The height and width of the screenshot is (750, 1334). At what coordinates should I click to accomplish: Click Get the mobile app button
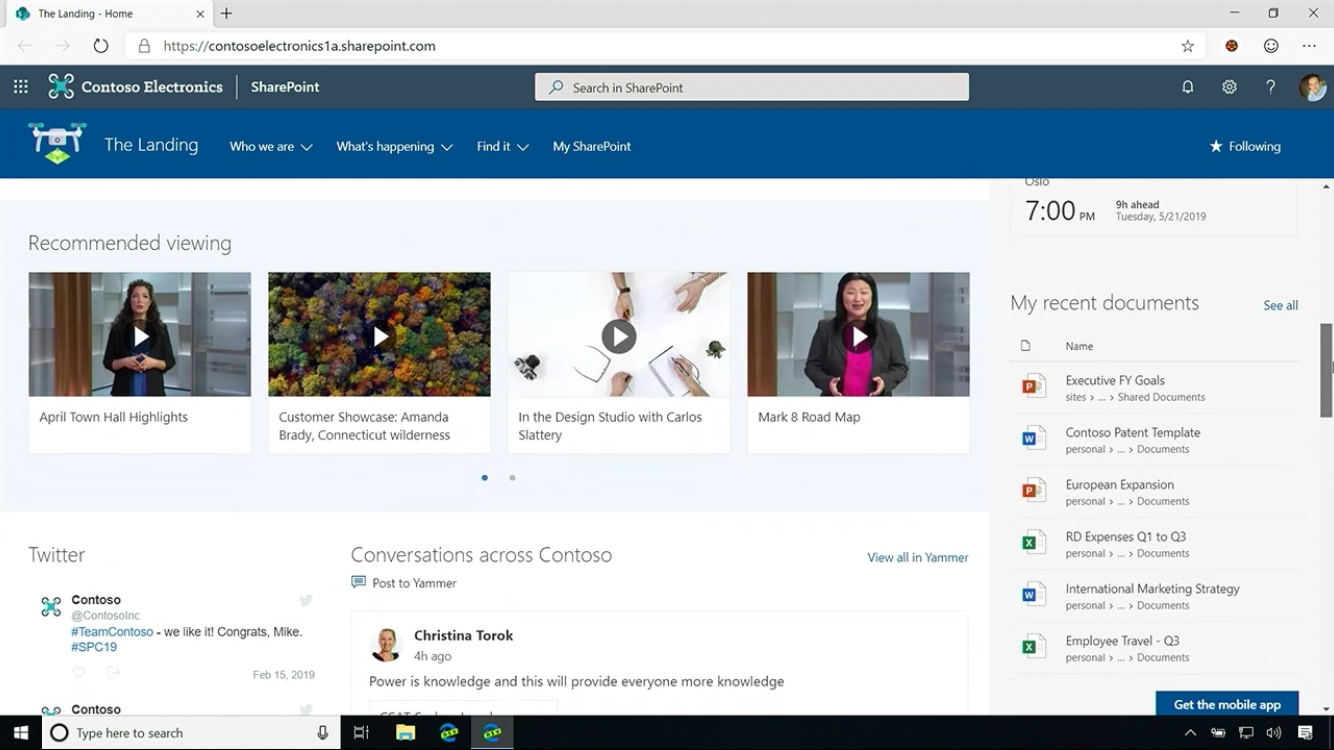1226,704
